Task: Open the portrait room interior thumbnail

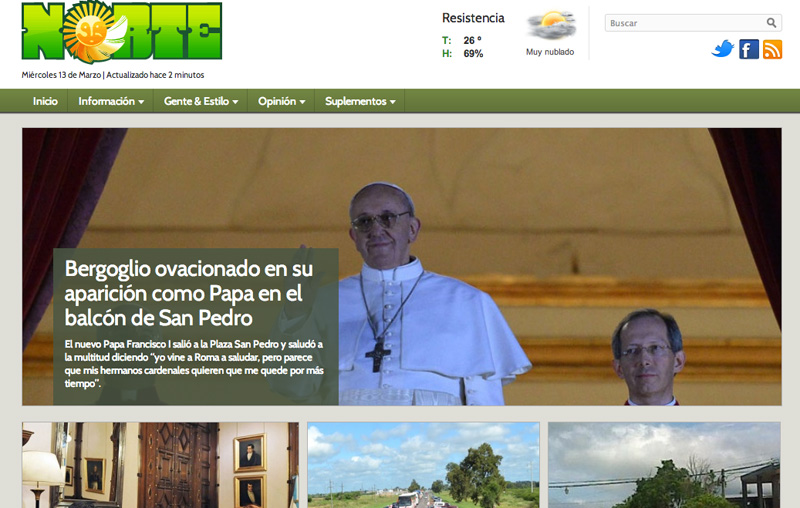Action: point(160,464)
